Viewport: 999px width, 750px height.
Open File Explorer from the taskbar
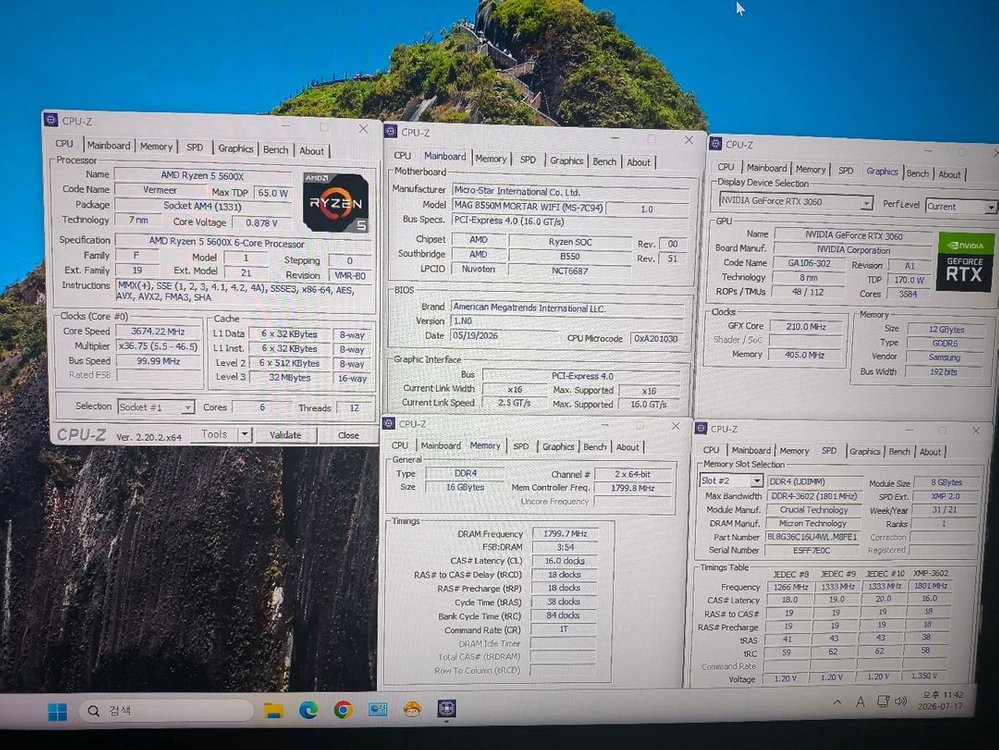click(x=274, y=710)
